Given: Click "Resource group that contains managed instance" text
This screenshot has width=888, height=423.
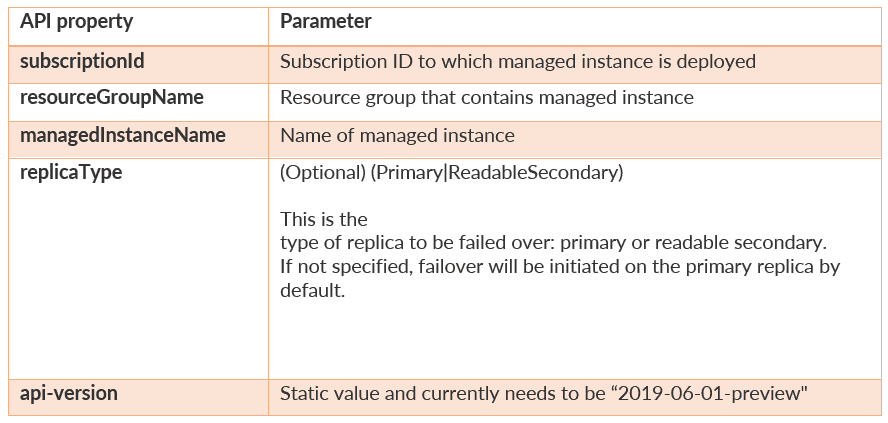Looking at the screenshot, I should [x=486, y=98].
